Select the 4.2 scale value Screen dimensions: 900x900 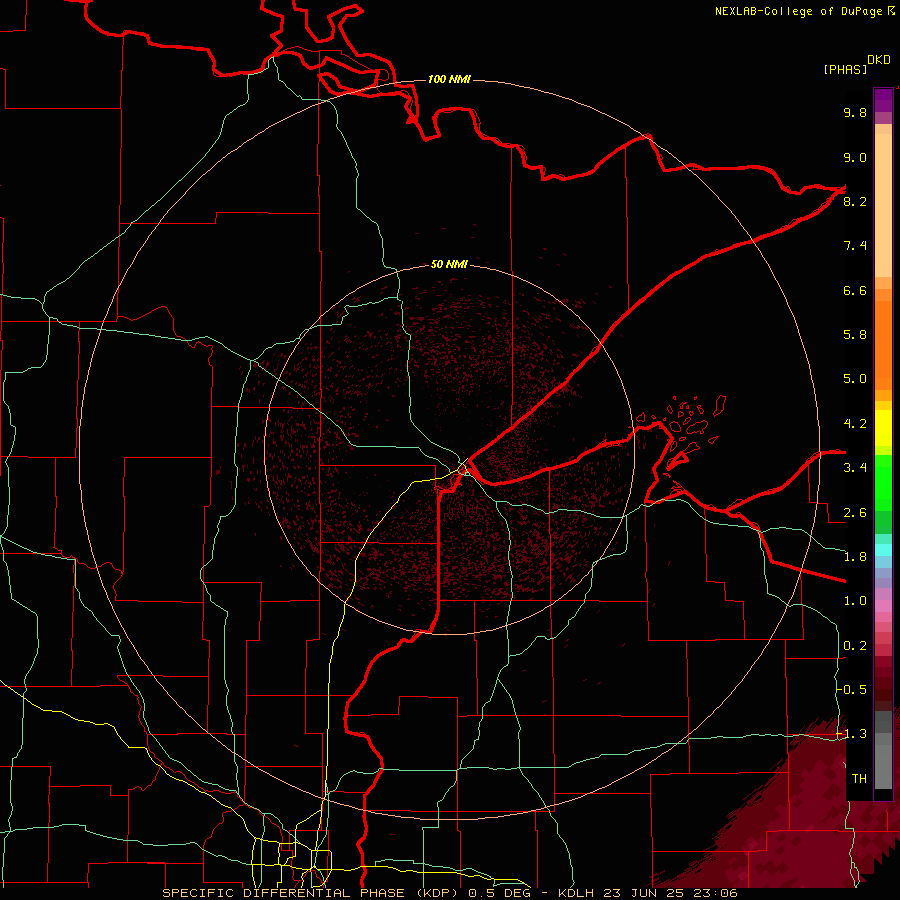[x=855, y=424]
